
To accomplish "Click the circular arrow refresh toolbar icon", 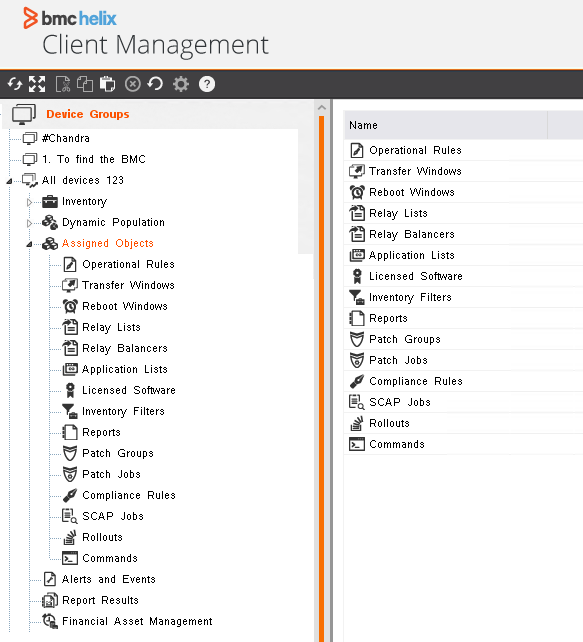I will pos(156,84).
